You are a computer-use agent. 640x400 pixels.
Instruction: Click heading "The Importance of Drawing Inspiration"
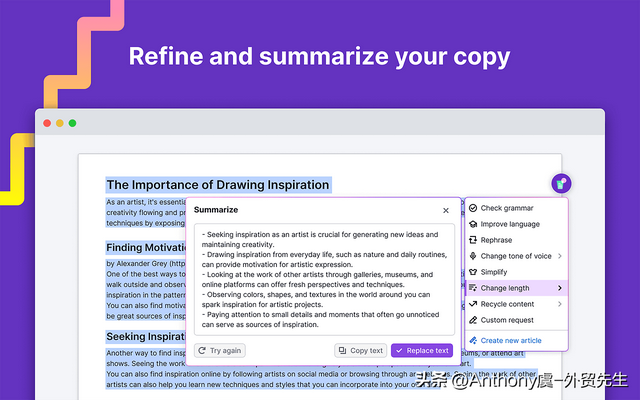pyautogui.click(x=218, y=185)
